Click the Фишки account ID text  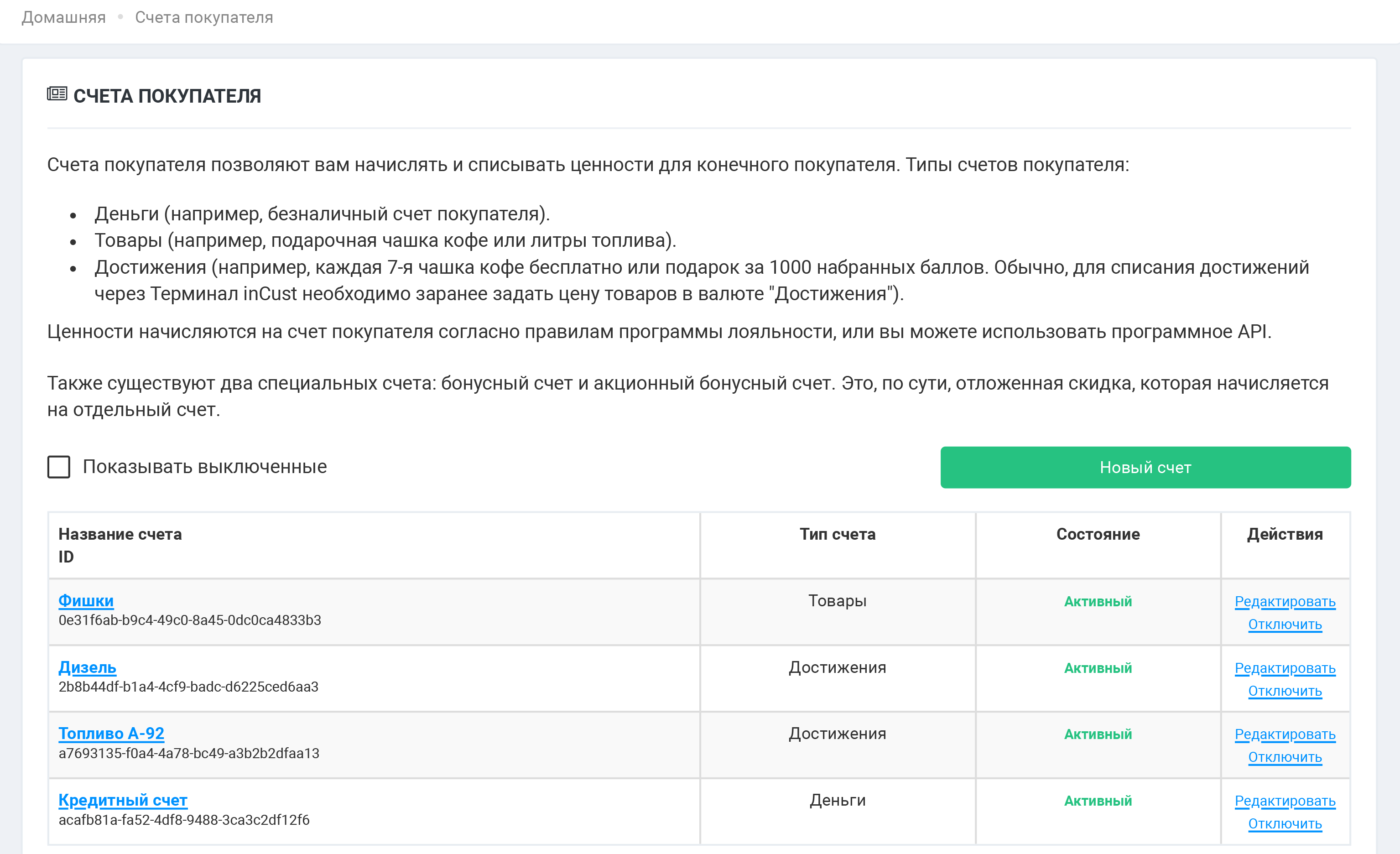click(190, 620)
